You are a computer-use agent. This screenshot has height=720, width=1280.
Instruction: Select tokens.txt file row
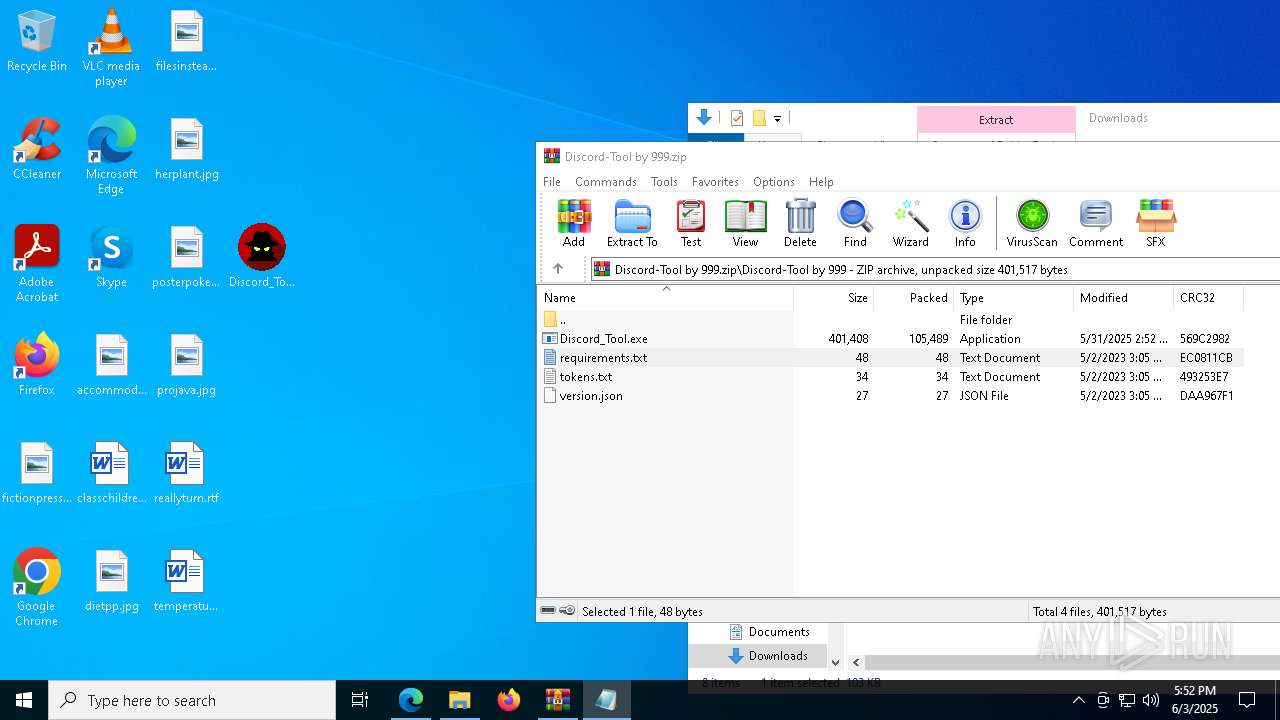point(890,377)
